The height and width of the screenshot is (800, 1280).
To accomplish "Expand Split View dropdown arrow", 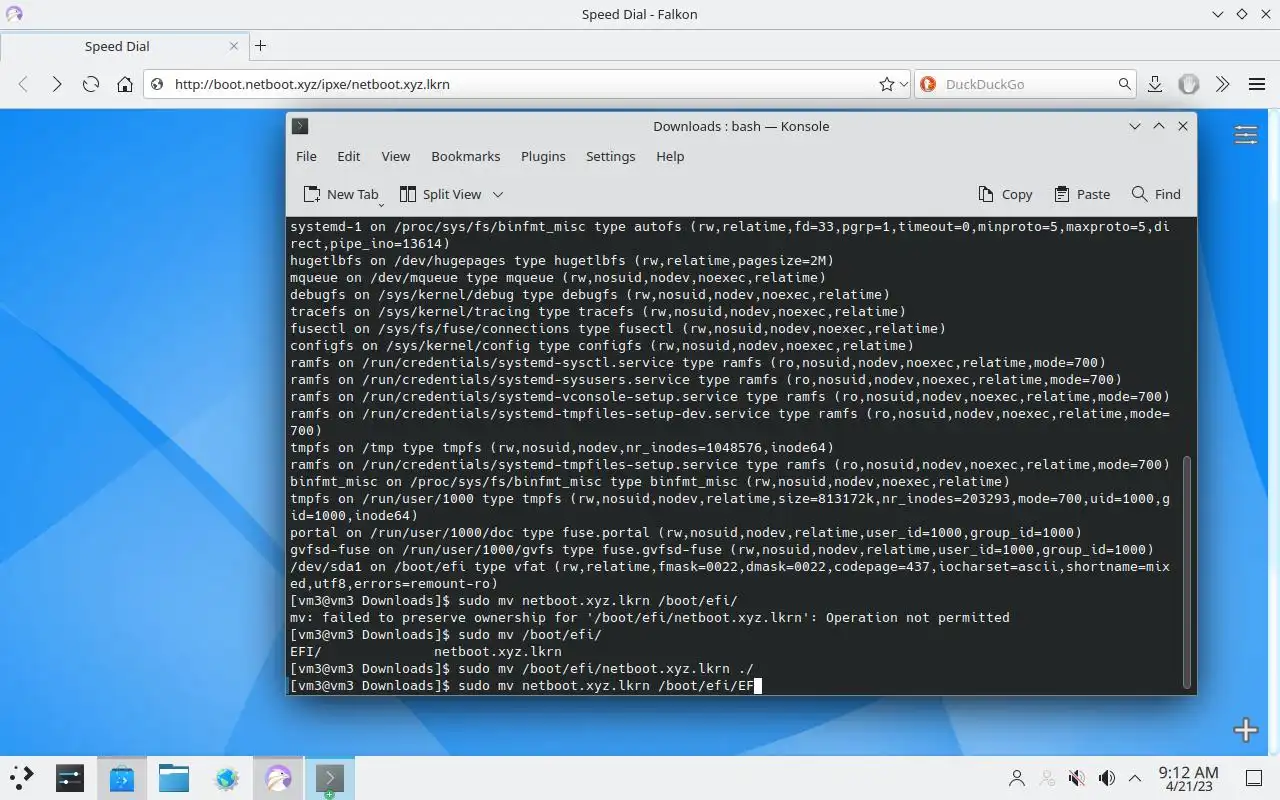I will pyautogui.click(x=498, y=194).
